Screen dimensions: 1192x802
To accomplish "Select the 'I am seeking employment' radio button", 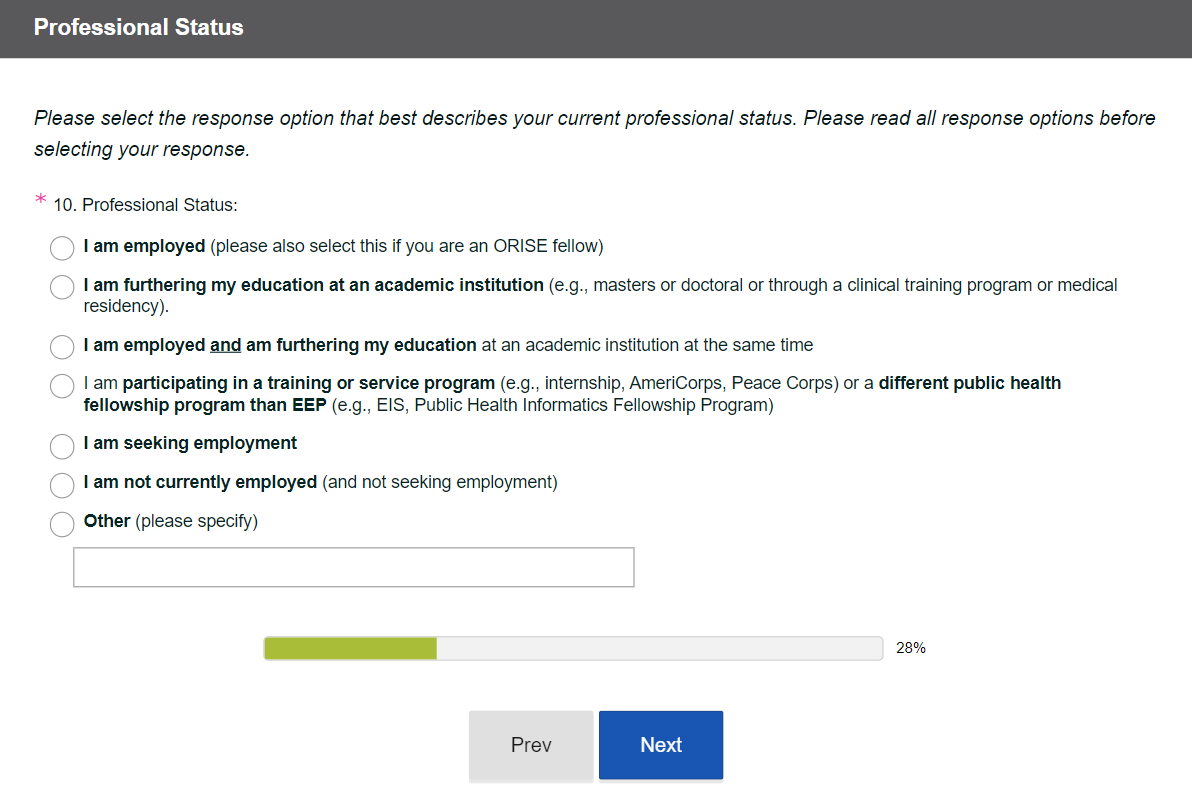I will click(62, 445).
